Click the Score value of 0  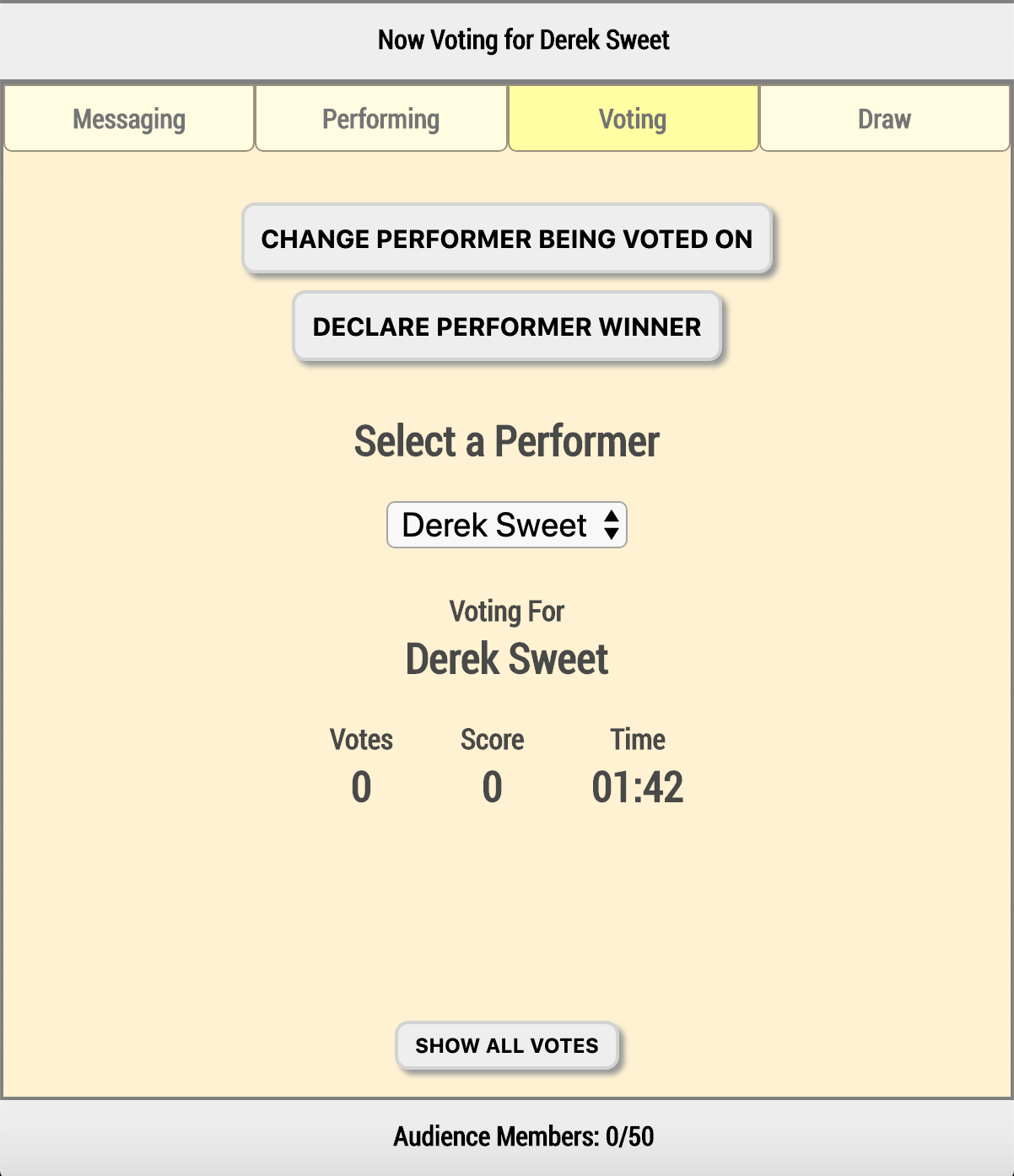[x=492, y=786]
